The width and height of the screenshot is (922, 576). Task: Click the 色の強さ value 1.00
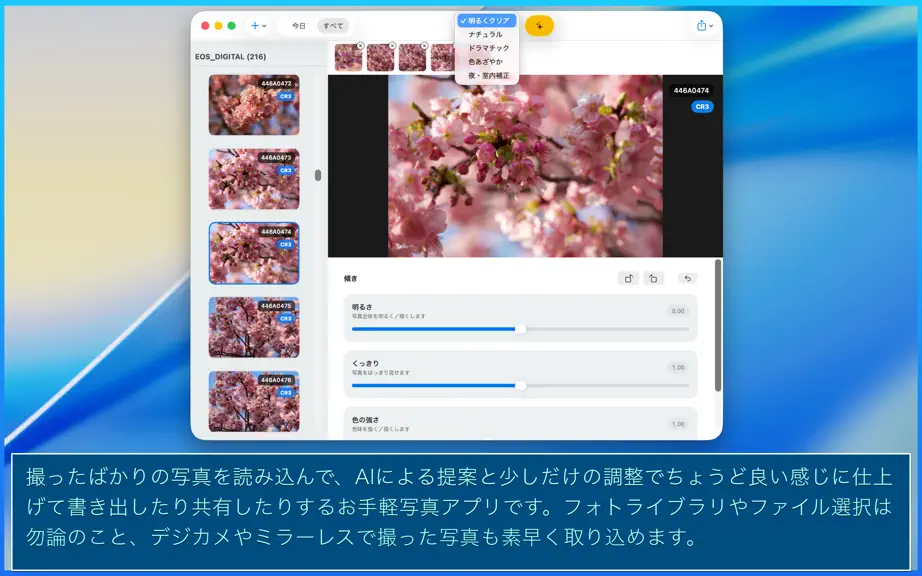678,424
